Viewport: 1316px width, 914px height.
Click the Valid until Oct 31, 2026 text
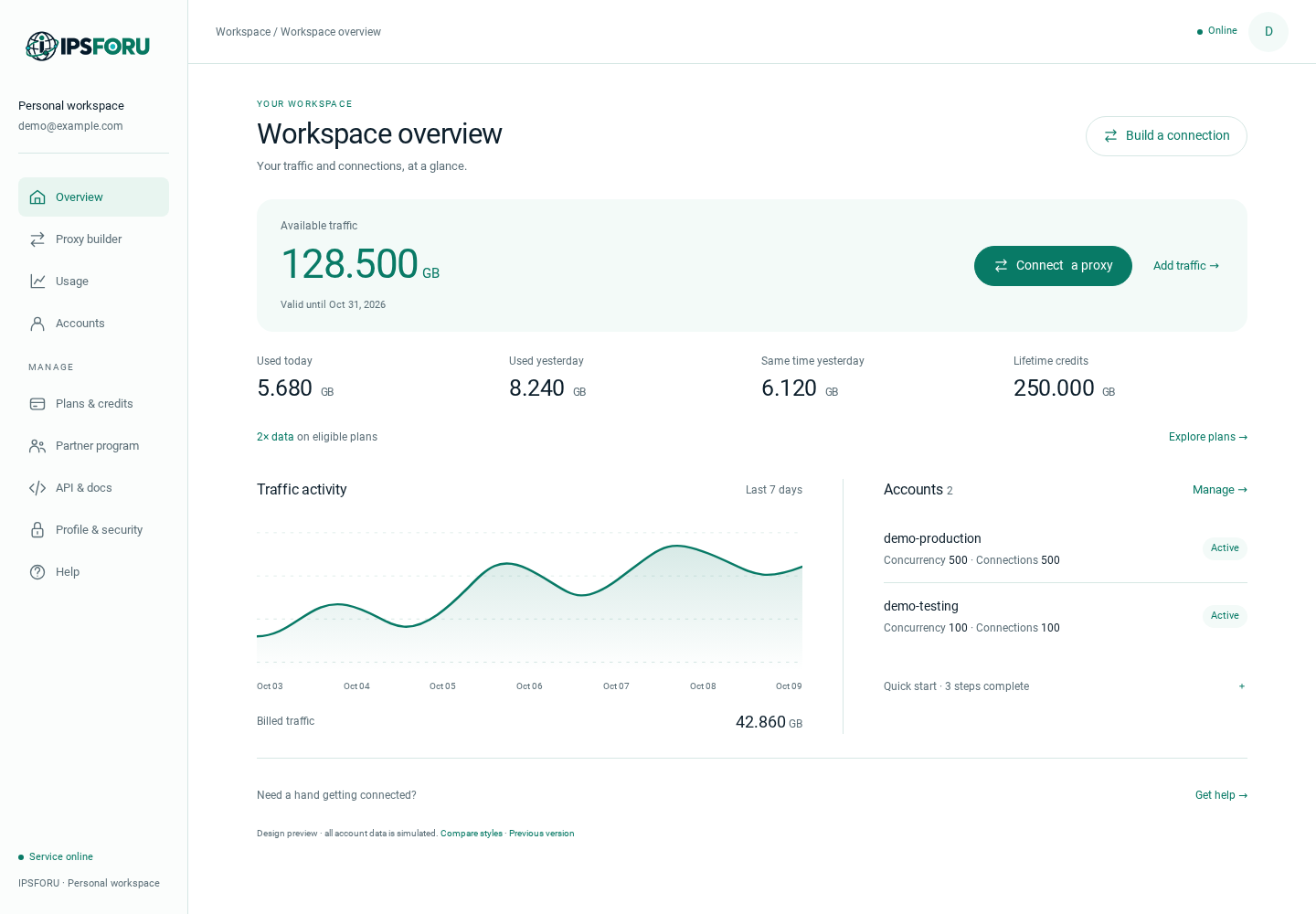pyautogui.click(x=333, y=305)
